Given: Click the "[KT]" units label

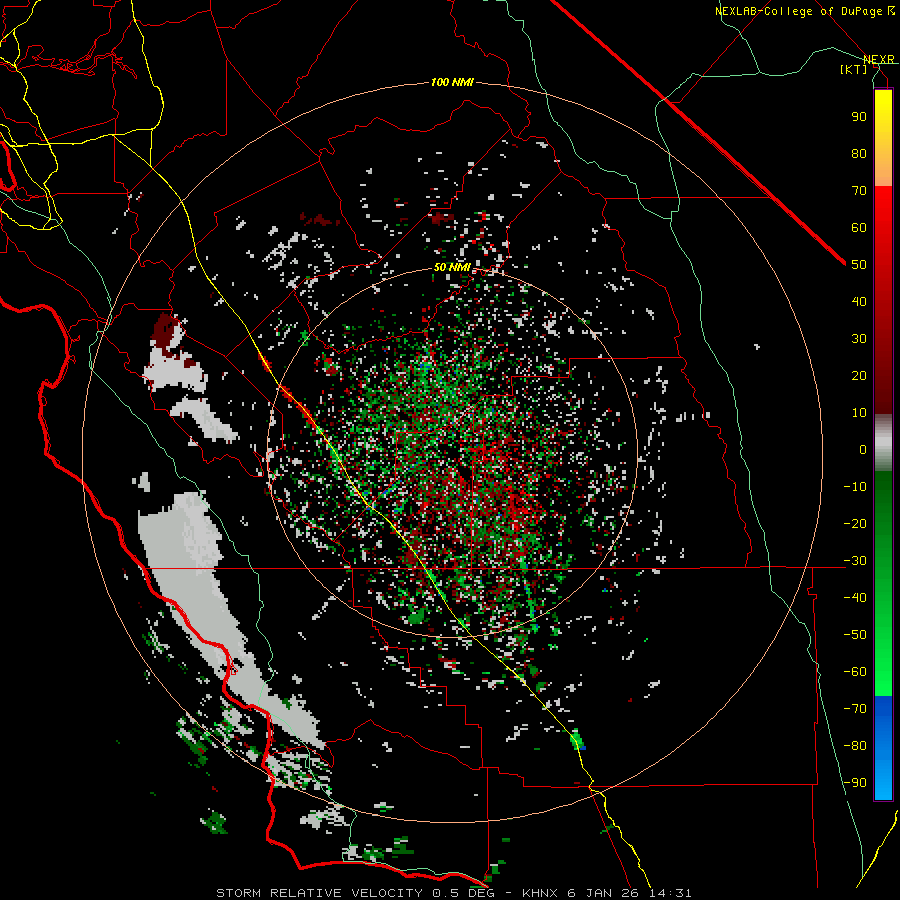Looking at the screenshot, I should click(853, 69).
